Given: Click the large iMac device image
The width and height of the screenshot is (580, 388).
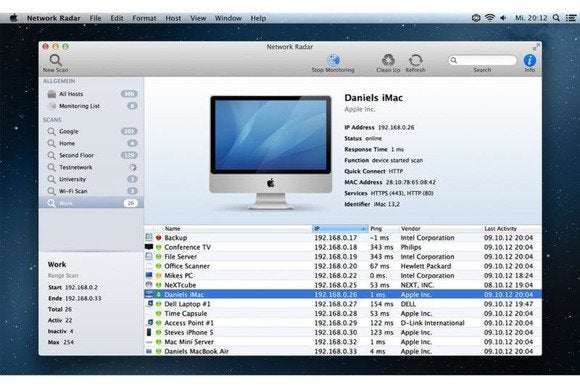Looking at the screenshot, I should [x=271, y=152].
